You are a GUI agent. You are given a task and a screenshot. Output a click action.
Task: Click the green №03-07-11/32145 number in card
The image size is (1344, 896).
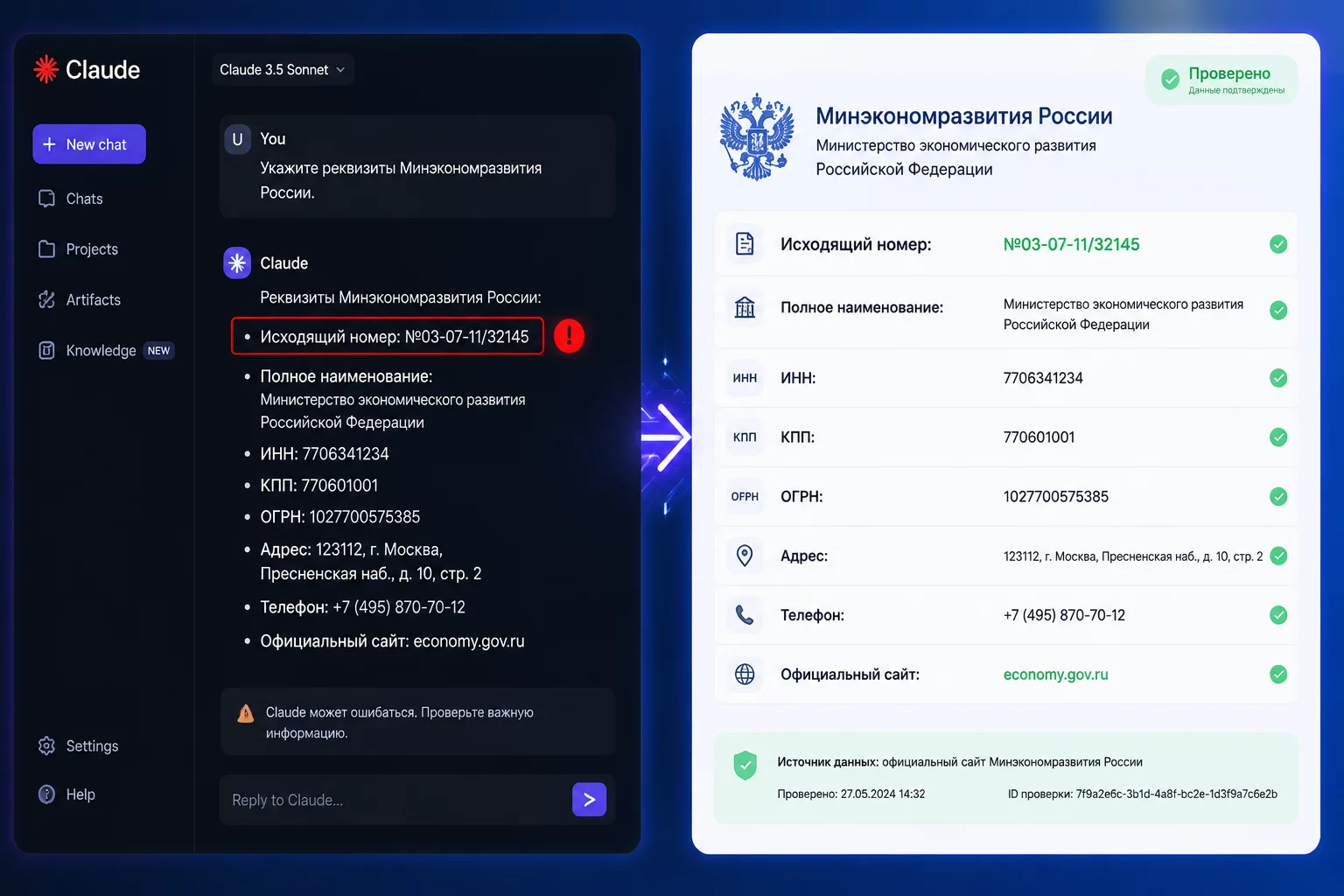[1071, 244]
